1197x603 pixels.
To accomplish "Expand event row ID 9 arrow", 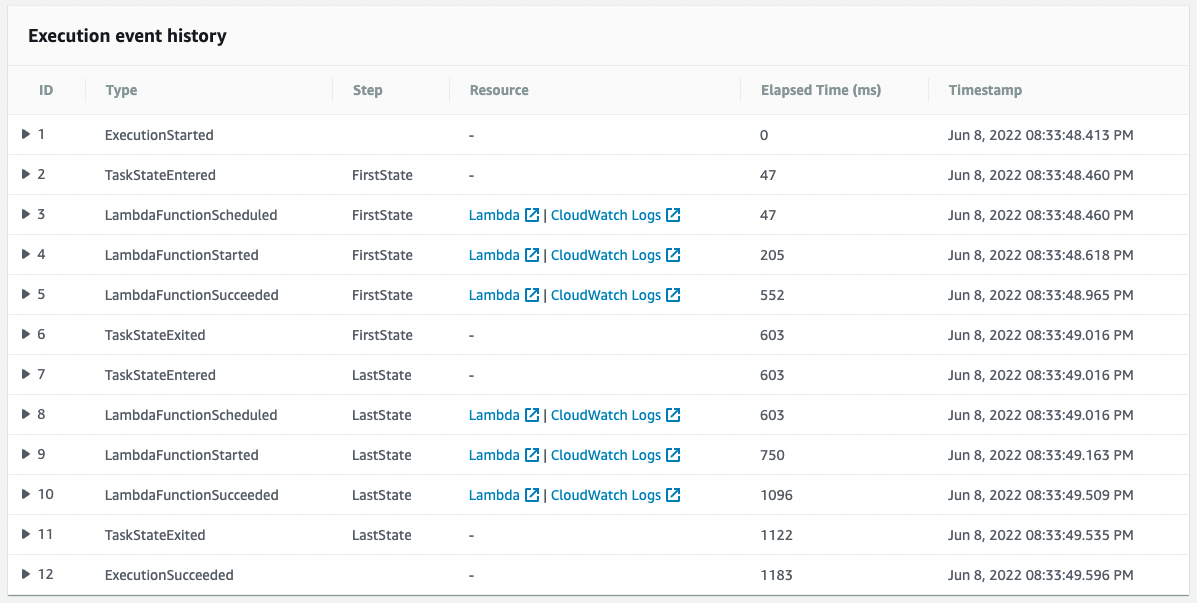I will (x=26, y=454).
